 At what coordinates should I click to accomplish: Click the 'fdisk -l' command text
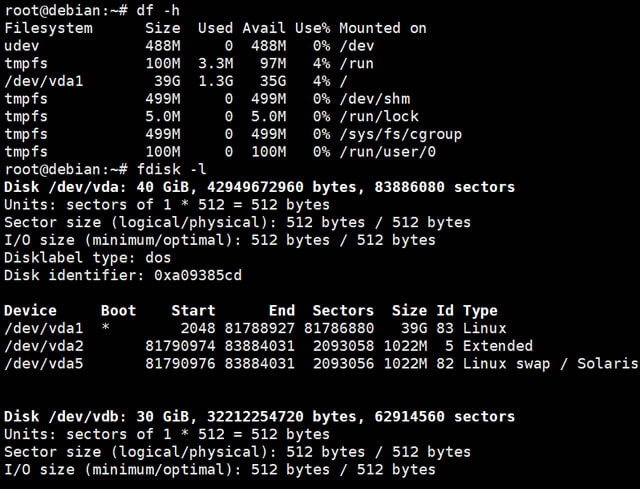pyautogui.click(x=171, y=169)
